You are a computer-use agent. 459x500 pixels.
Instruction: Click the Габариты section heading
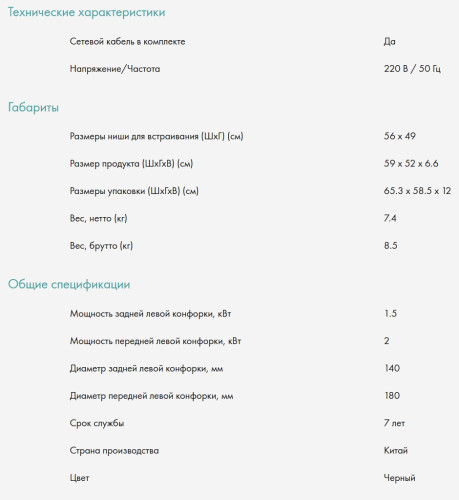coord(33,107)
